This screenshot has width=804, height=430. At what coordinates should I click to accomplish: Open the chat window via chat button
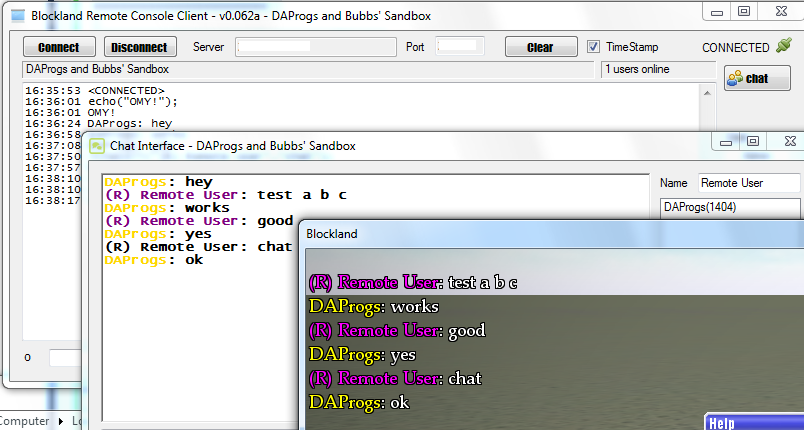point(757,78)
